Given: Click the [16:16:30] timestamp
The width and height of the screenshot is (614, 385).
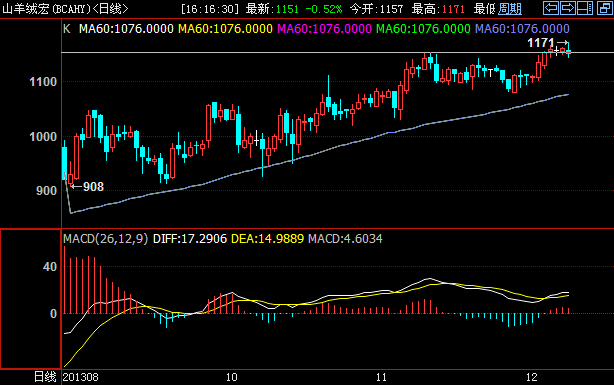Looking at the screenshot, I should click(210, 9).
